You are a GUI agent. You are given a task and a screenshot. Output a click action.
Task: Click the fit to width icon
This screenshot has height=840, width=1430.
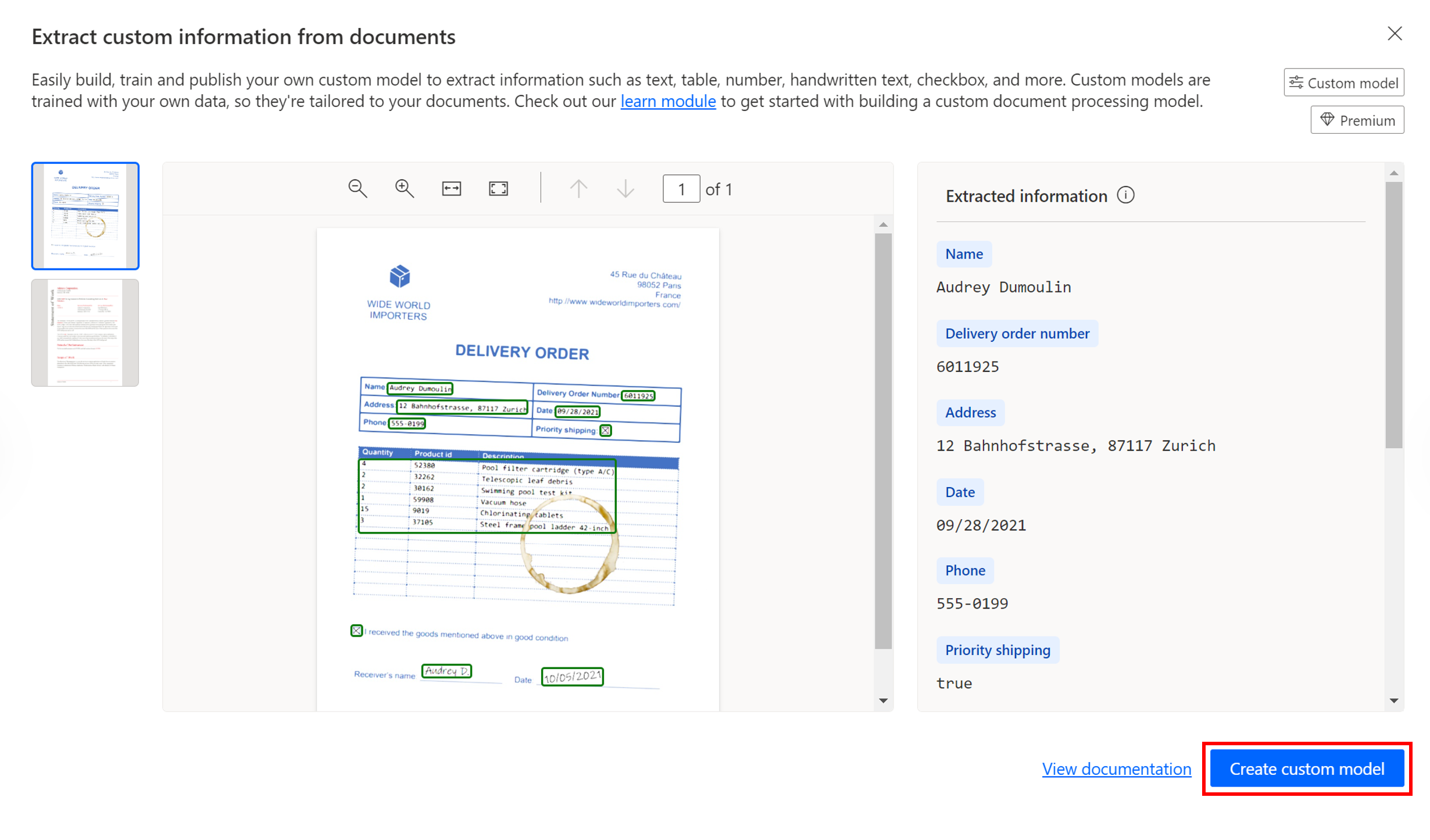click(451, 188)
